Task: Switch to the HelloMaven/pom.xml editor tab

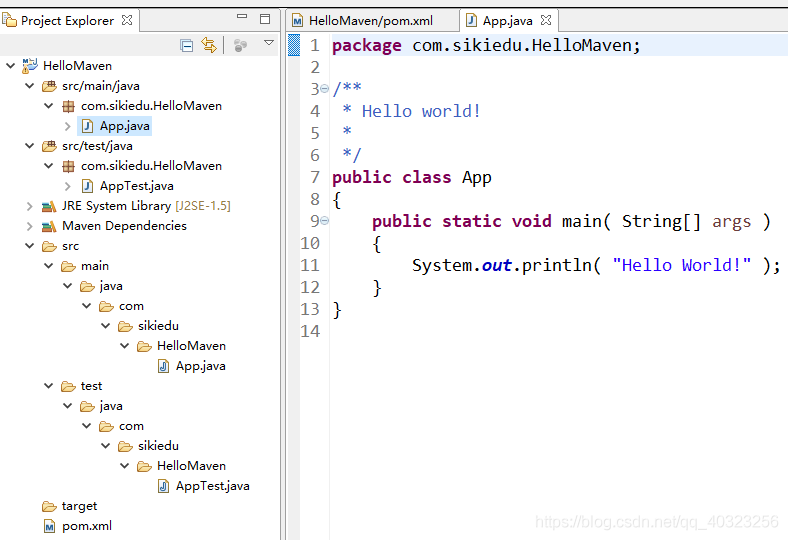Action: [x=371, y=21]
